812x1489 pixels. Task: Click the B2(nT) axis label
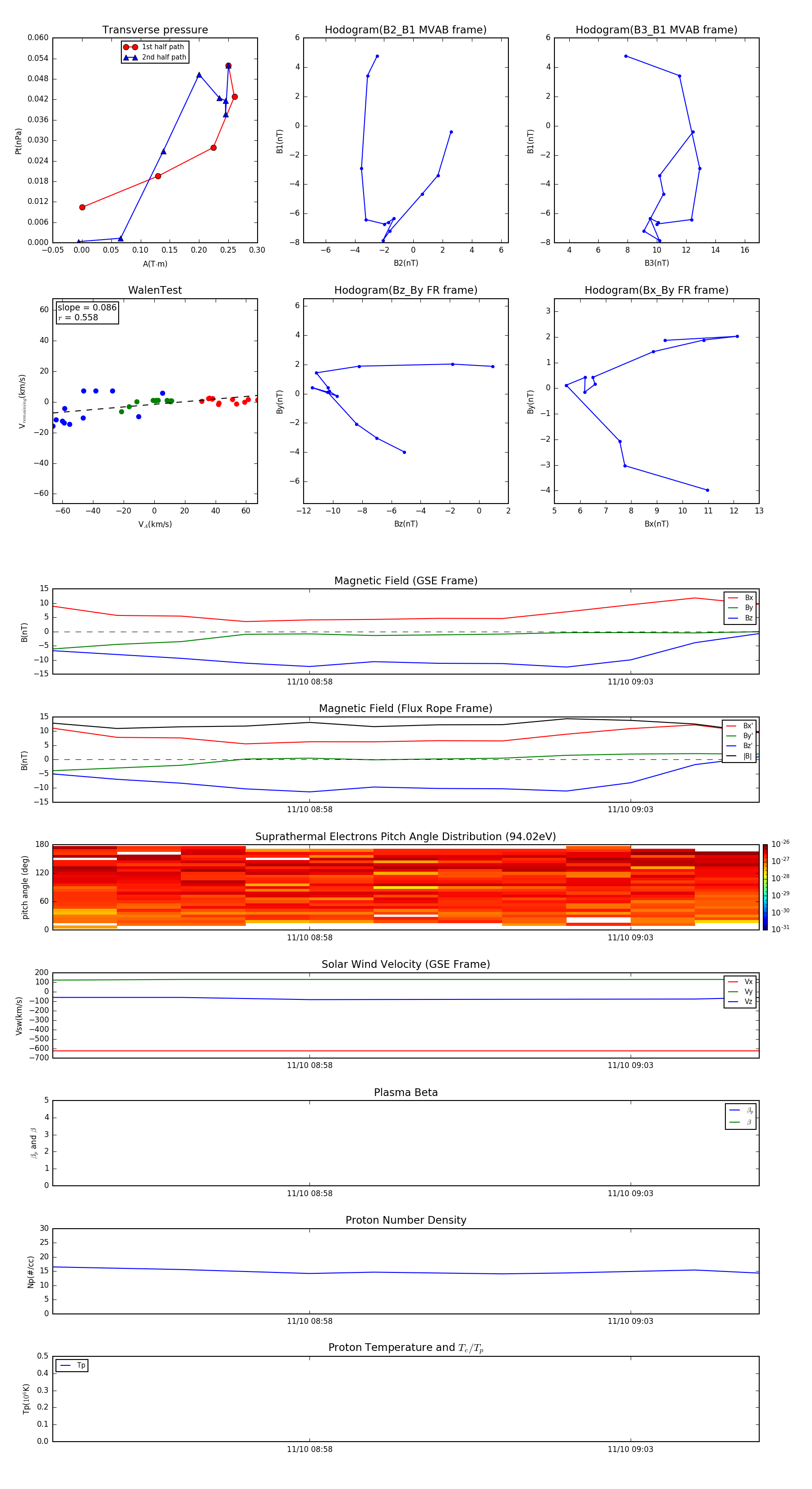[x=406, y=263]
